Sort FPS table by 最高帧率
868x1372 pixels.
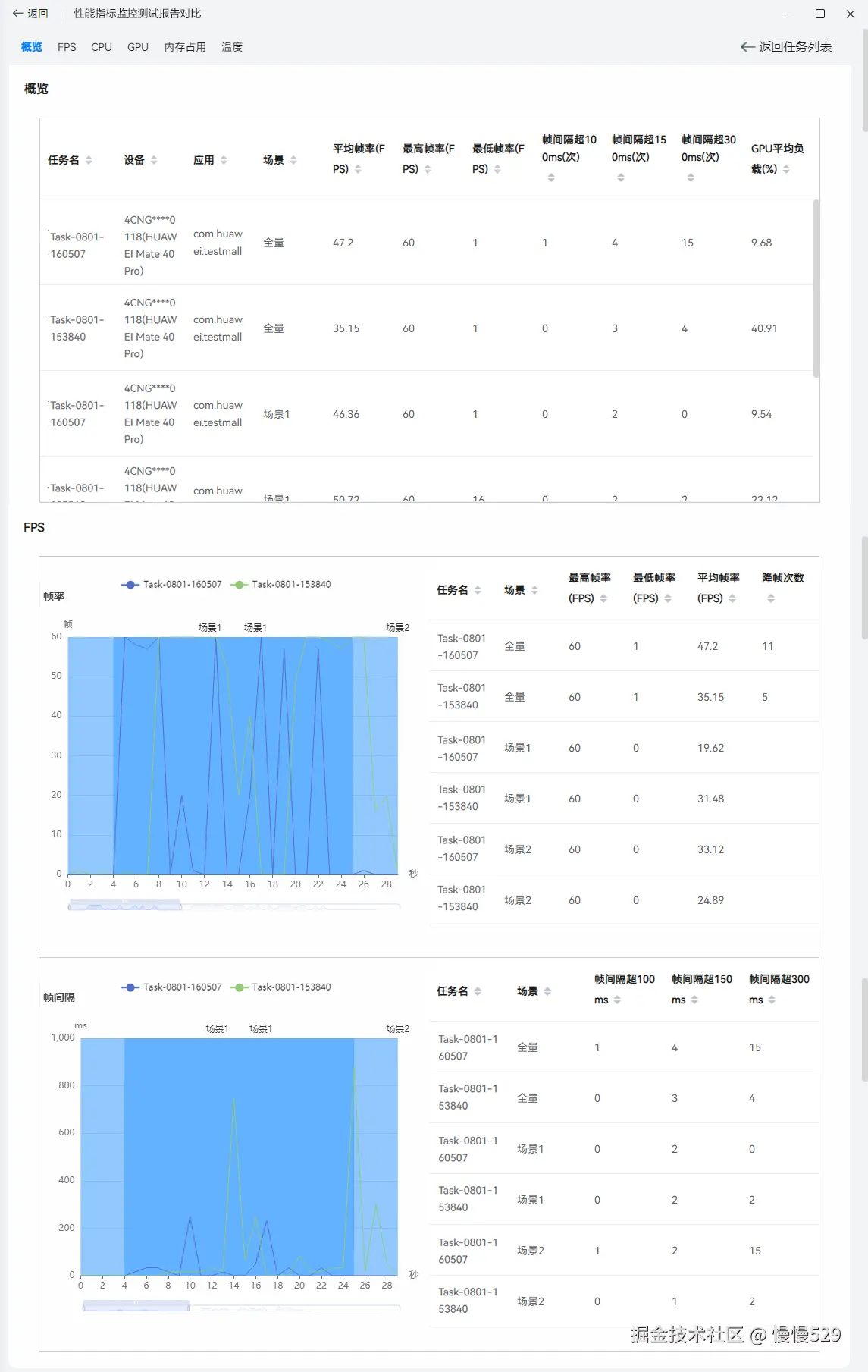click(603, 598)
